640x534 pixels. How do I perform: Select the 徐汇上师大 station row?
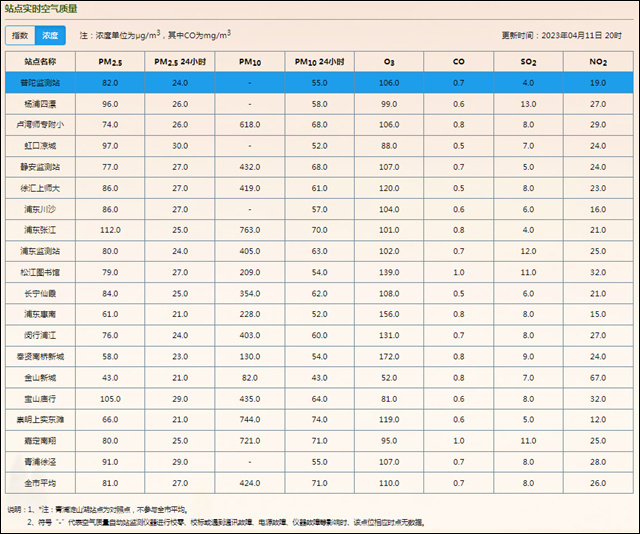[x=319, y=188]
